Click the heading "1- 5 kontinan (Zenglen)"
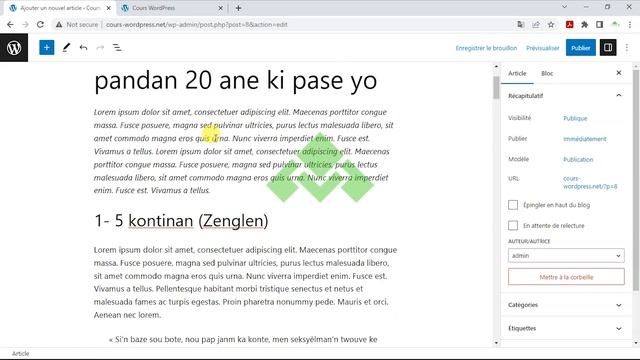 click(181, 221)
